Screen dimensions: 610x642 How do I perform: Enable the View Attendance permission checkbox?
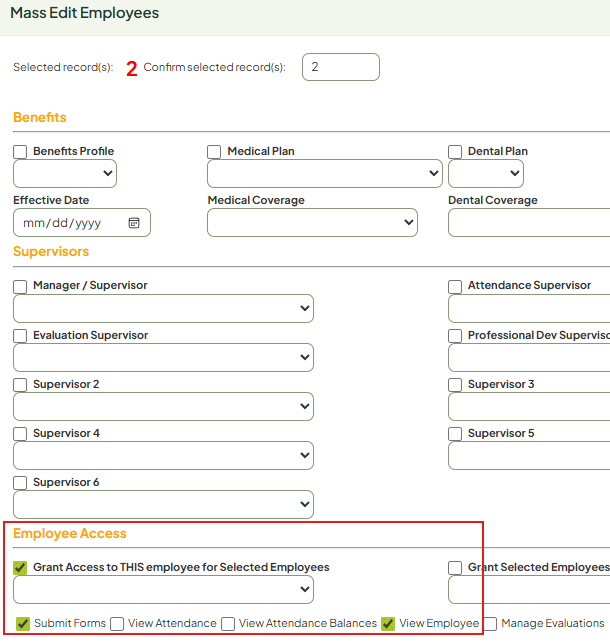click(x=117, y=624)
